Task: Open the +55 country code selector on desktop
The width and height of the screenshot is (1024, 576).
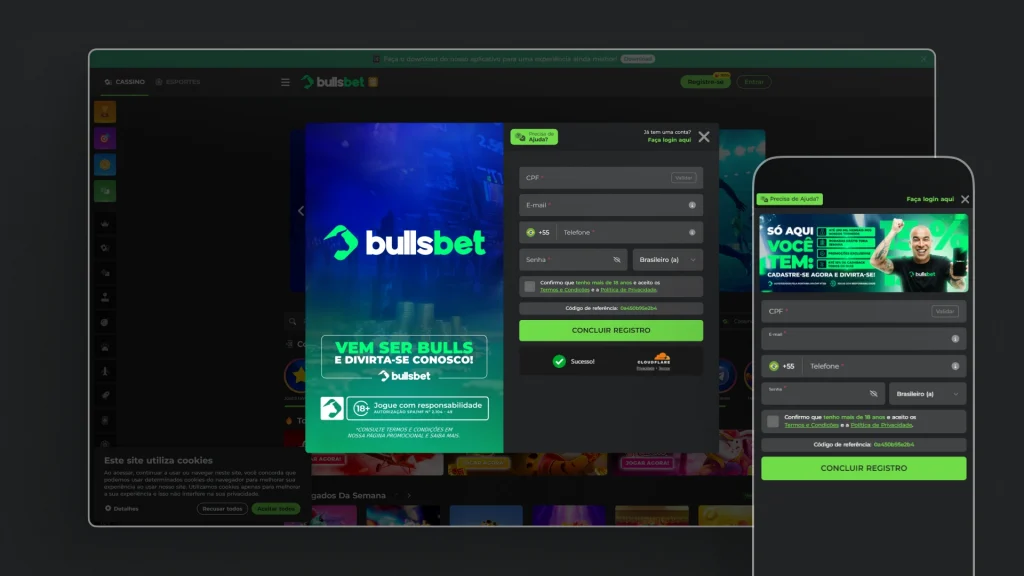Action: click(x=538, y=232)
